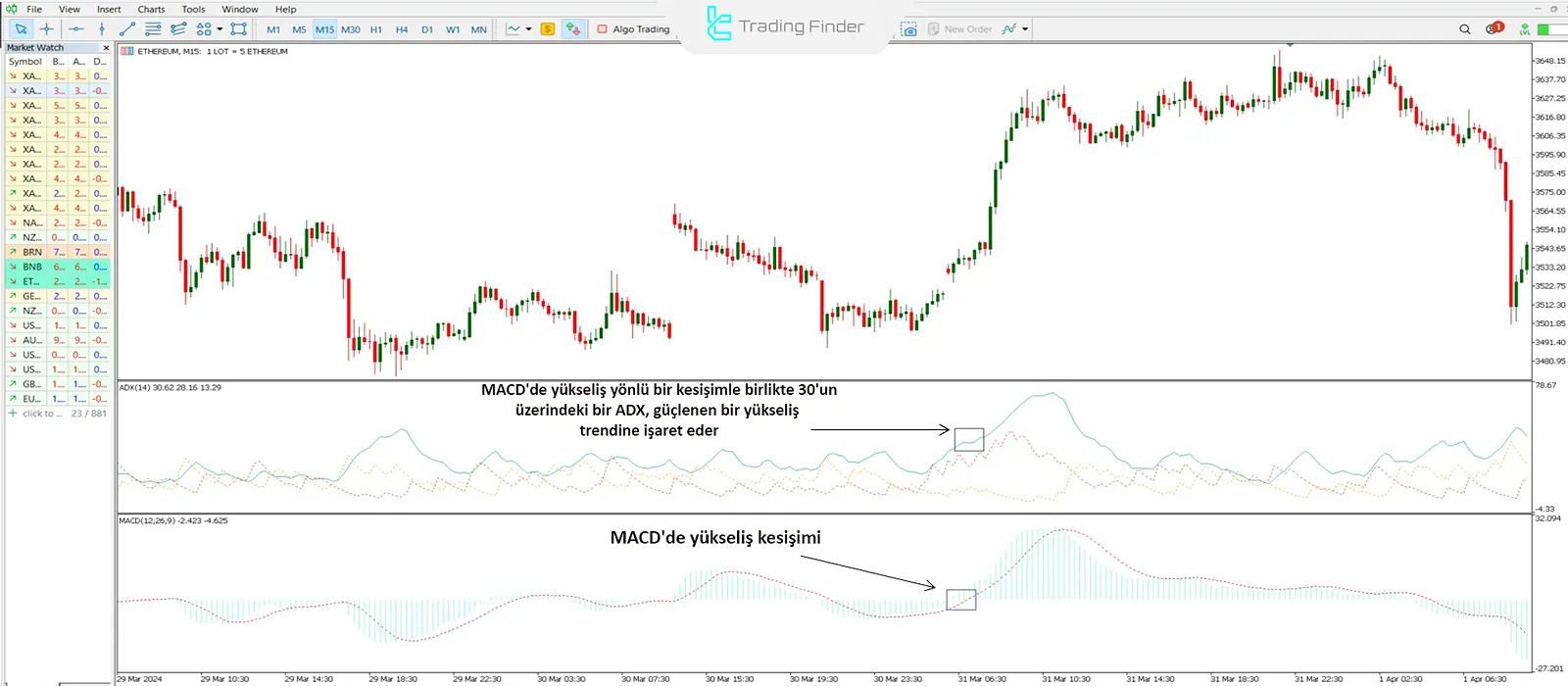Click the Symbol column header
Screen dimensions: 1568x686
pyautogui.click(x=25, y=61)
